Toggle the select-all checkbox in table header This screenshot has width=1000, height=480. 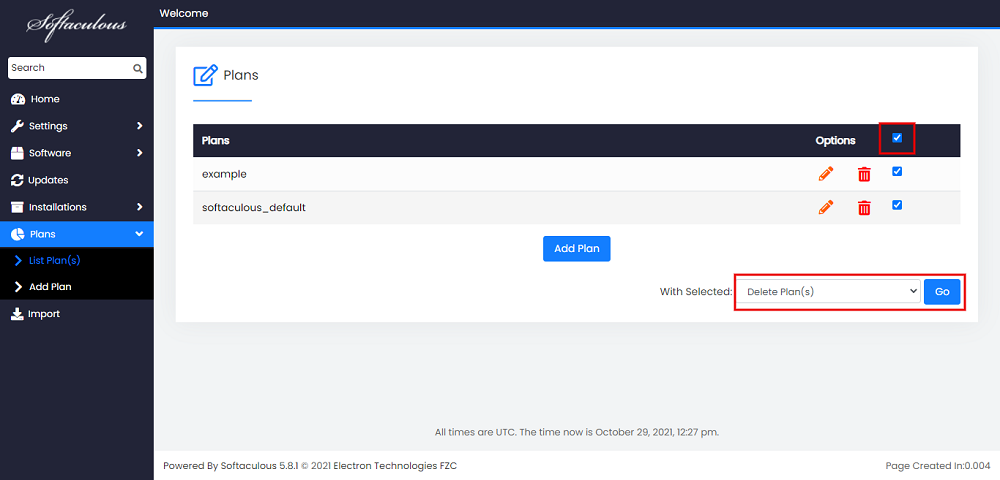tap(897, 138)
